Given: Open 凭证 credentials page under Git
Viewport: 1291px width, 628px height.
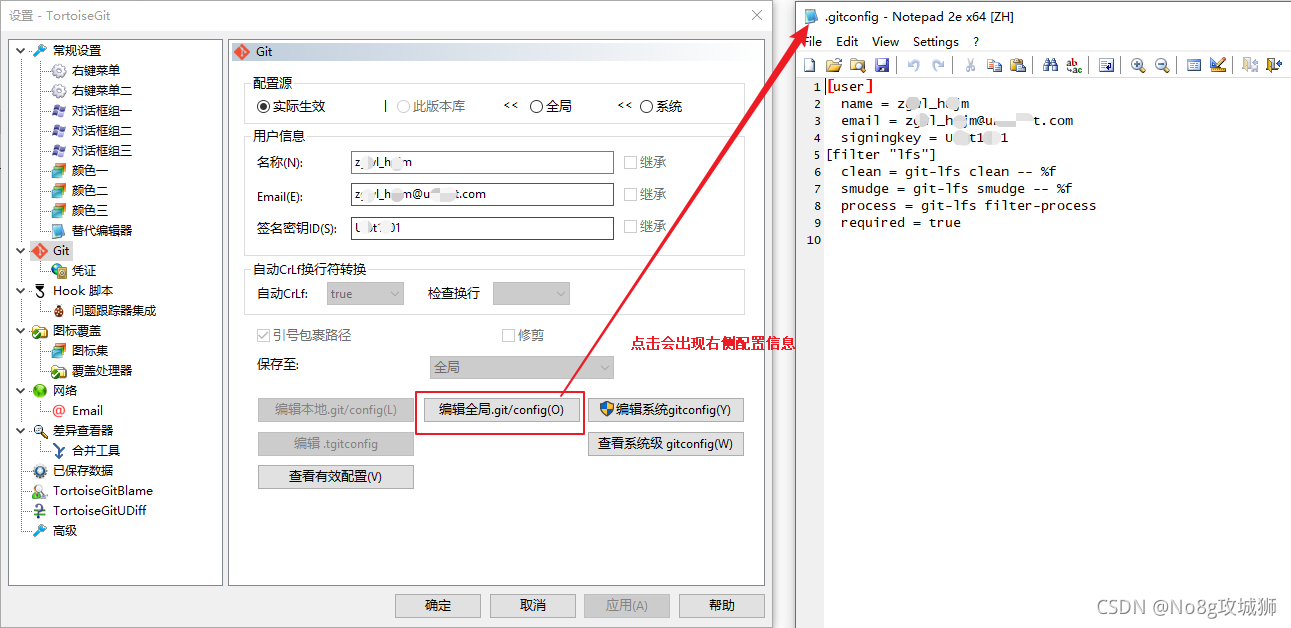Looking at the screenshot, I should click(84, 270).
